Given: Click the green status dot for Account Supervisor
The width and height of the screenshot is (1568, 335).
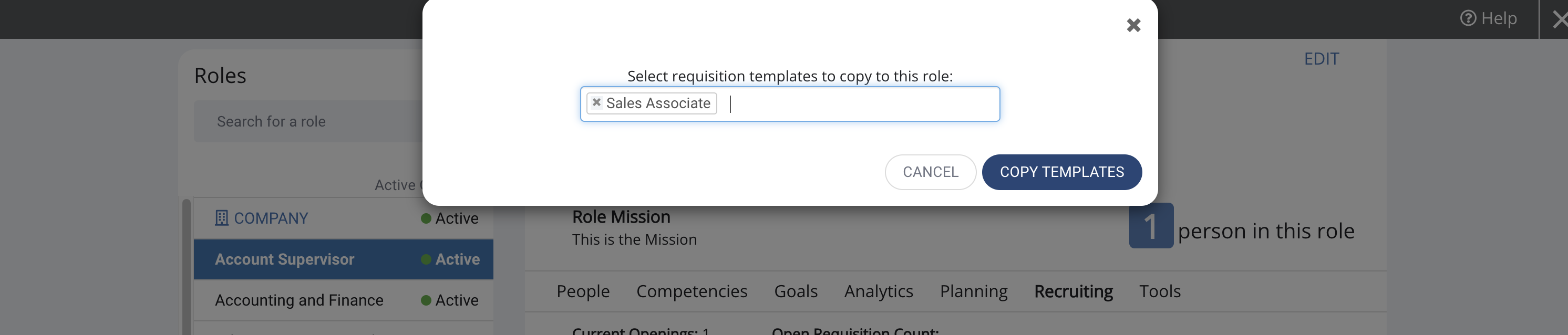Looking at the screenshot, I should coord(426,259).
